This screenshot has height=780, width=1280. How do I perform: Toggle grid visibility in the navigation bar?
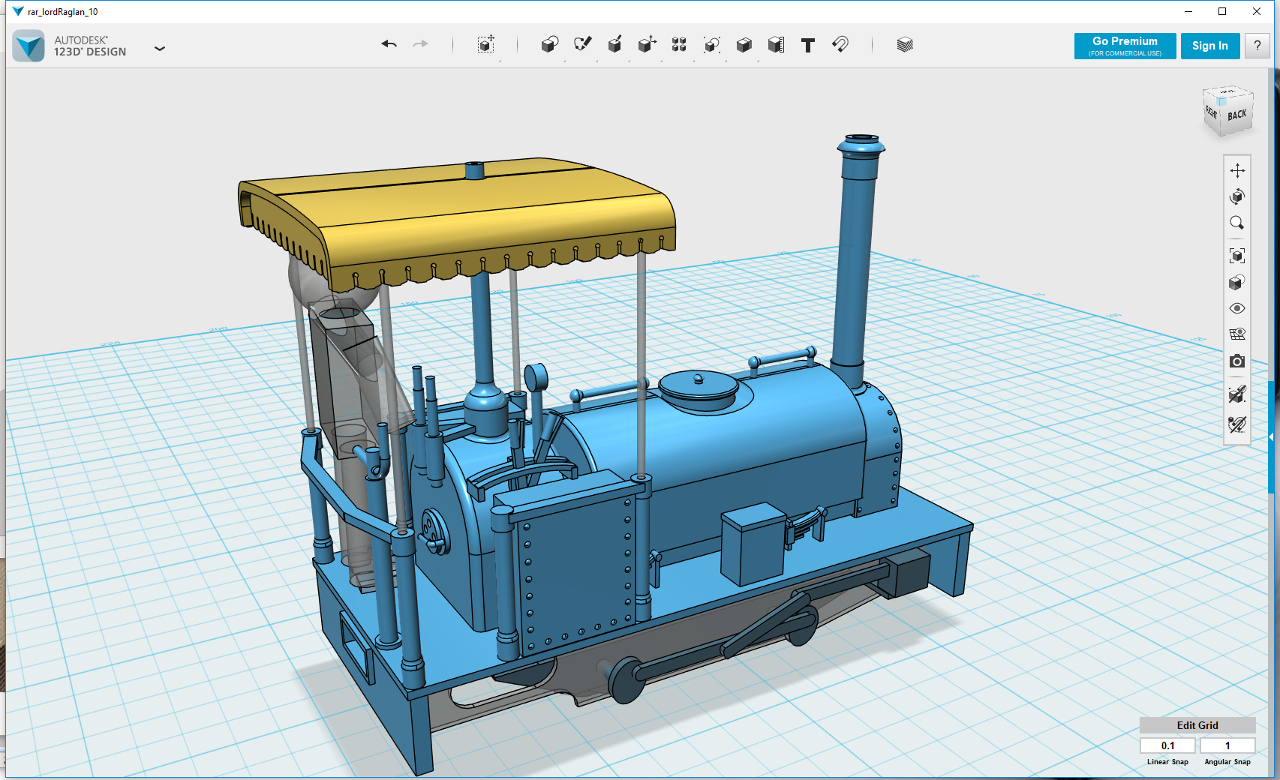[x=1237, y=334]
